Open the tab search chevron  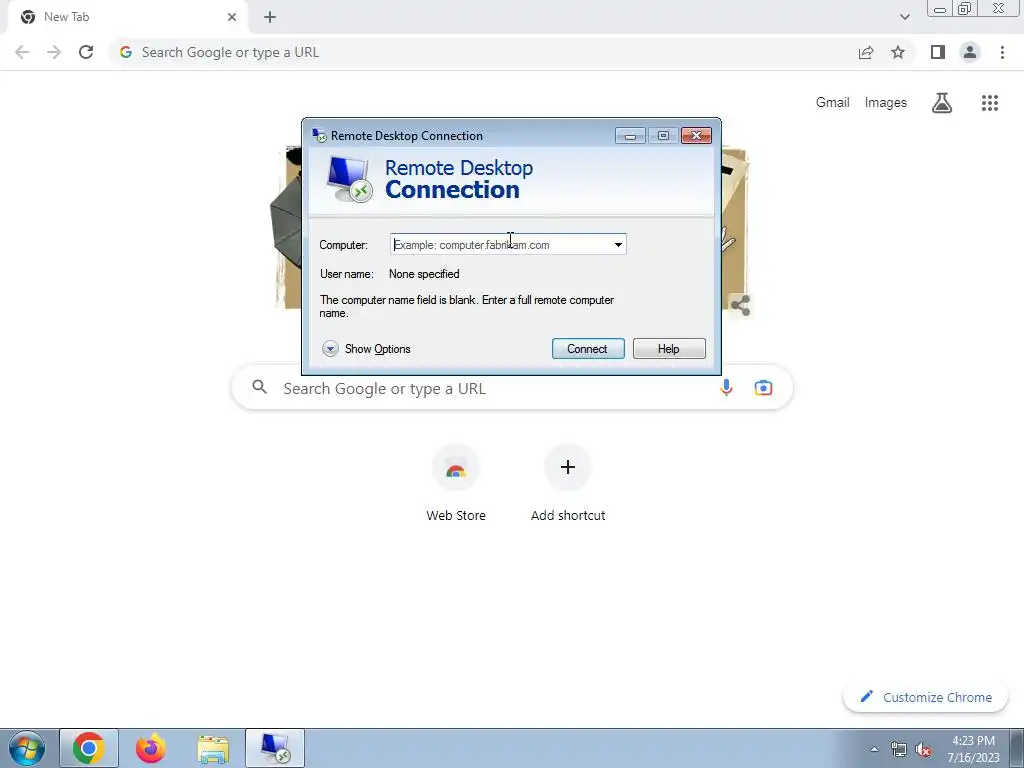click(904, 17)
